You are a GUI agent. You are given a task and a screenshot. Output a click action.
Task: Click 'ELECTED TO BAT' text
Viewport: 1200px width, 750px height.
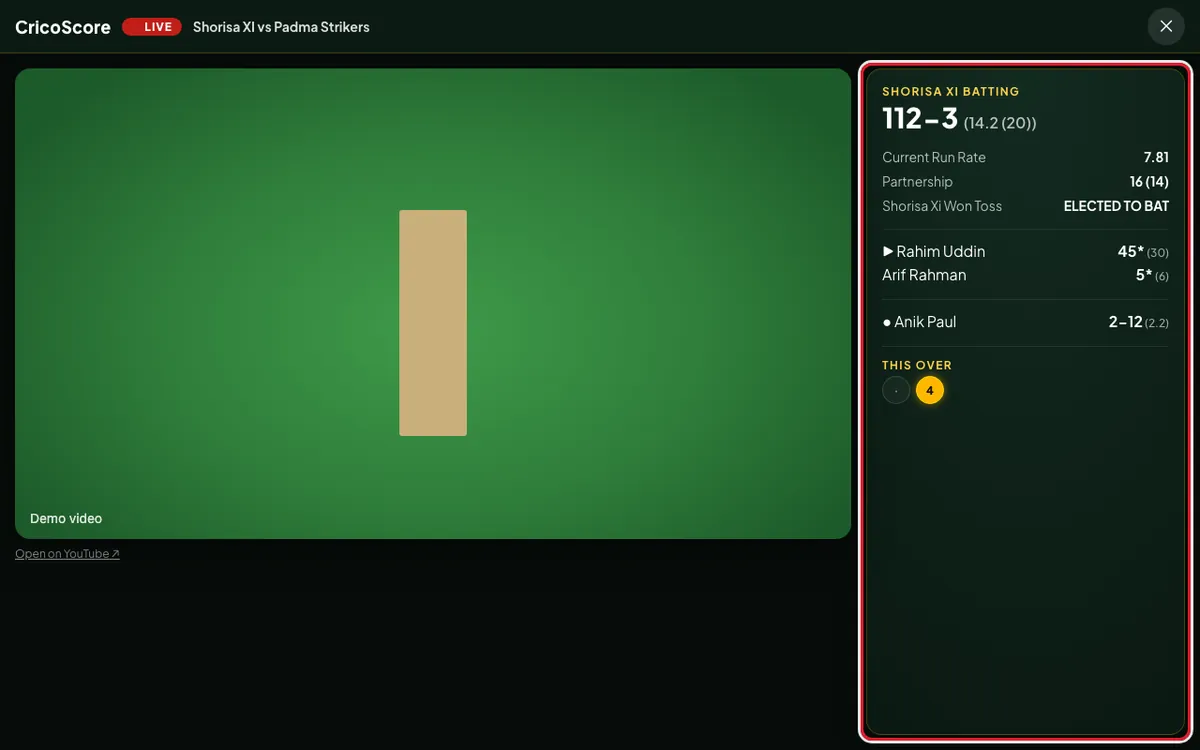click(1116, 206)
